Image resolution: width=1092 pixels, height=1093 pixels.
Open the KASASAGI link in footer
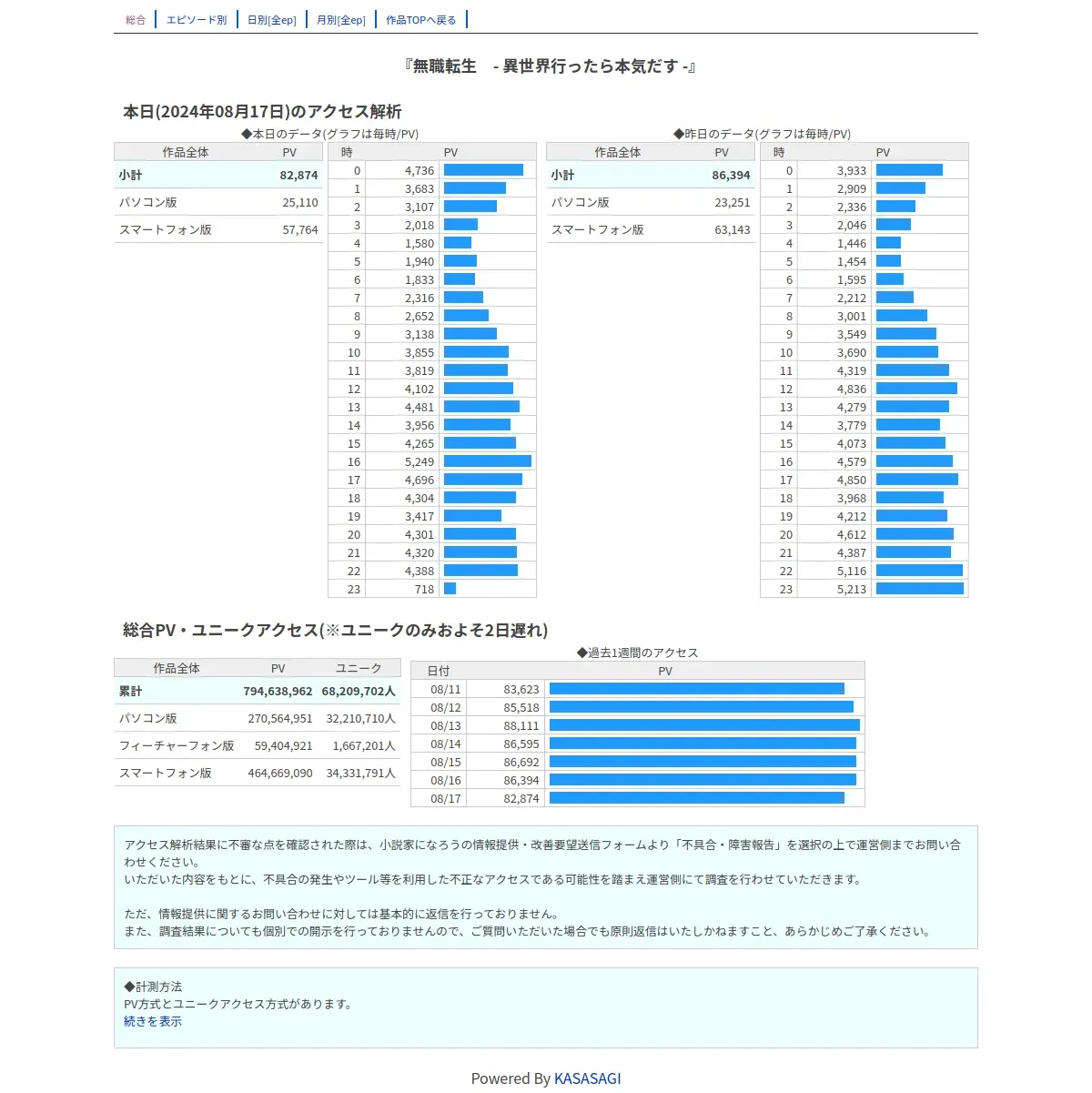pos(588,1078)
